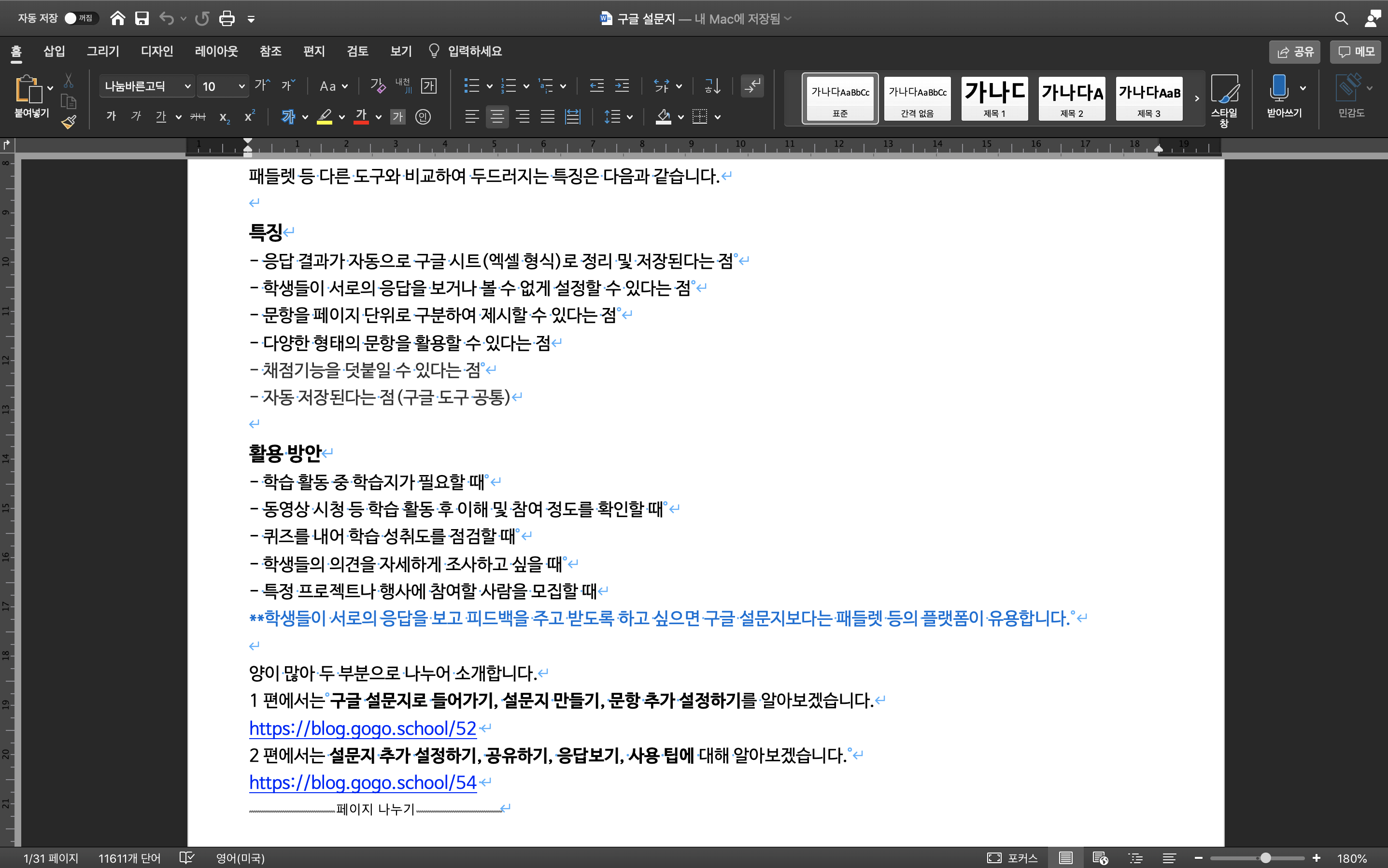Expand the styles gallery arrow
1388x868 pixels.
(1197, 99)
